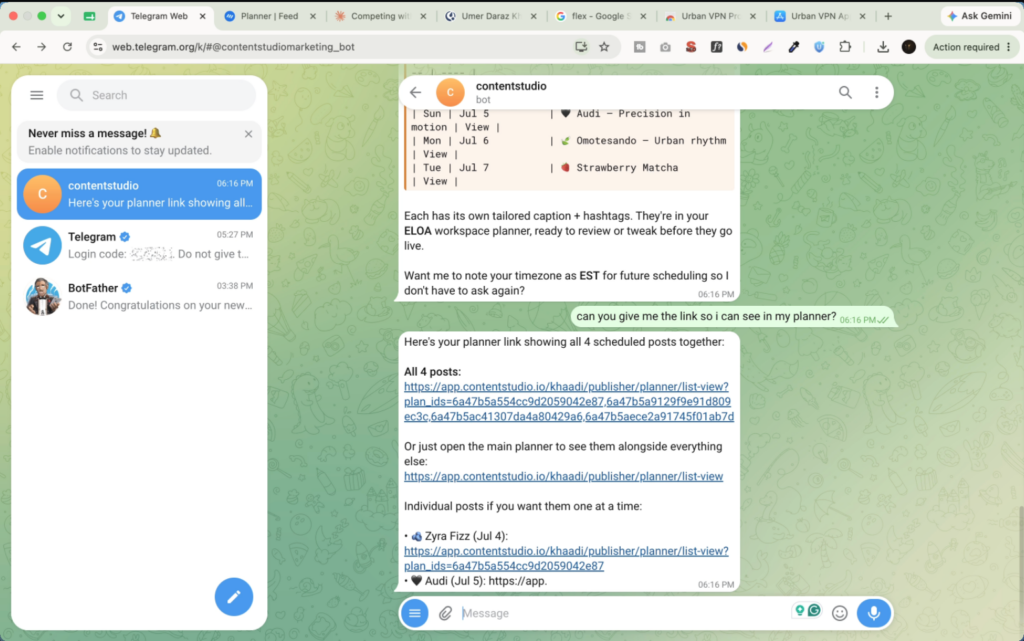Click the 'Omotesando – Urban rhythm' table text
Screen dimensions: 1024x641
tap(650, 140)
